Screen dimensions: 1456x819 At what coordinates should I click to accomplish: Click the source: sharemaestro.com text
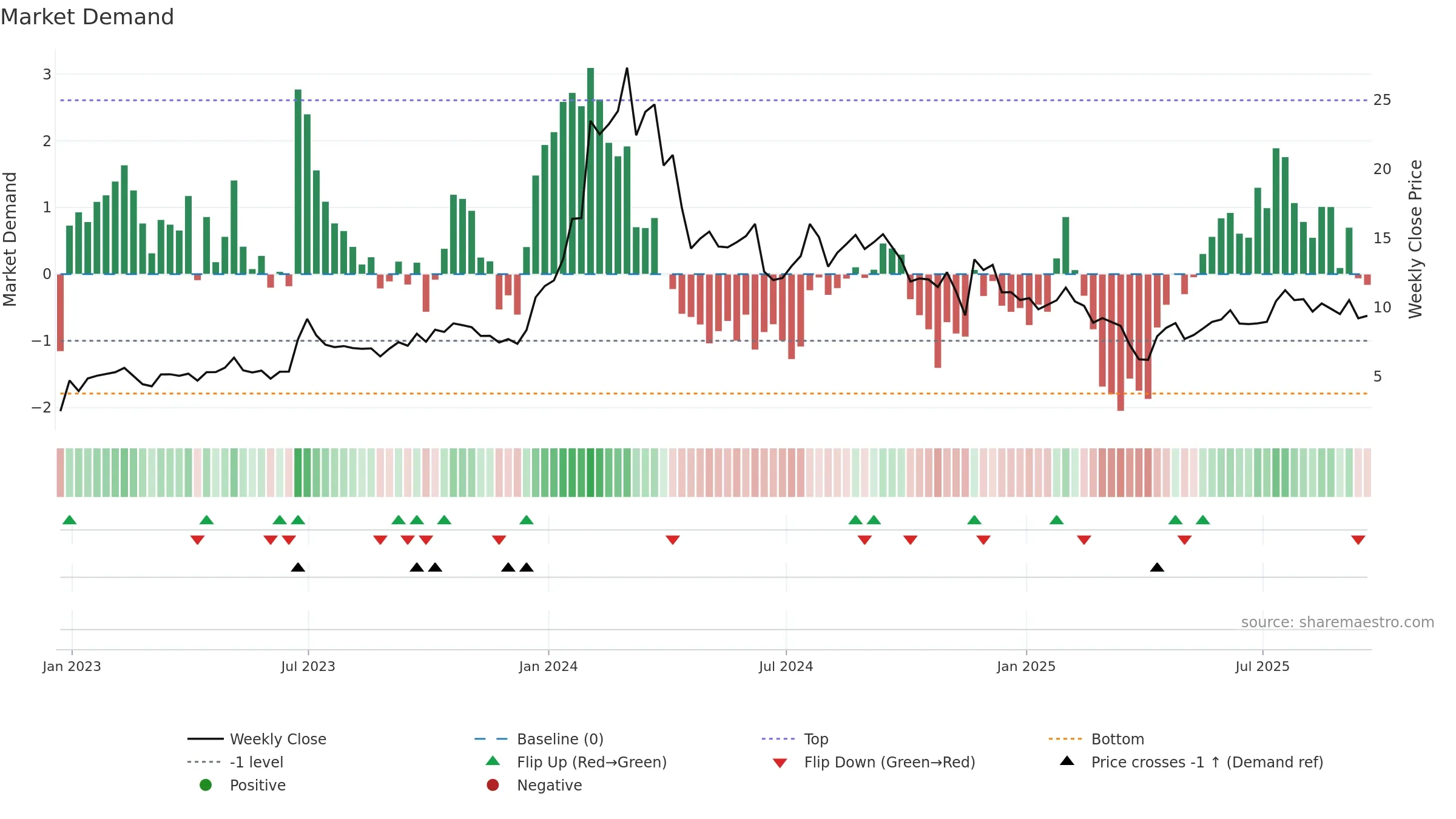click(x=1338, y=622)
